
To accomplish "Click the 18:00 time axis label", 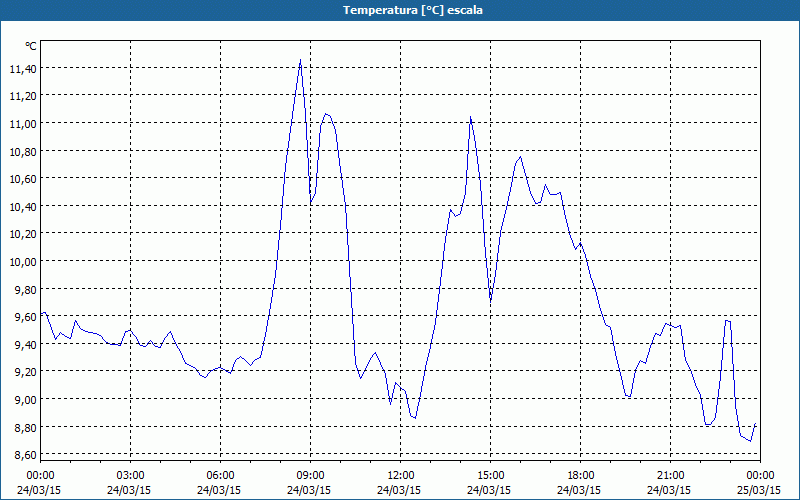I will 580,476.
